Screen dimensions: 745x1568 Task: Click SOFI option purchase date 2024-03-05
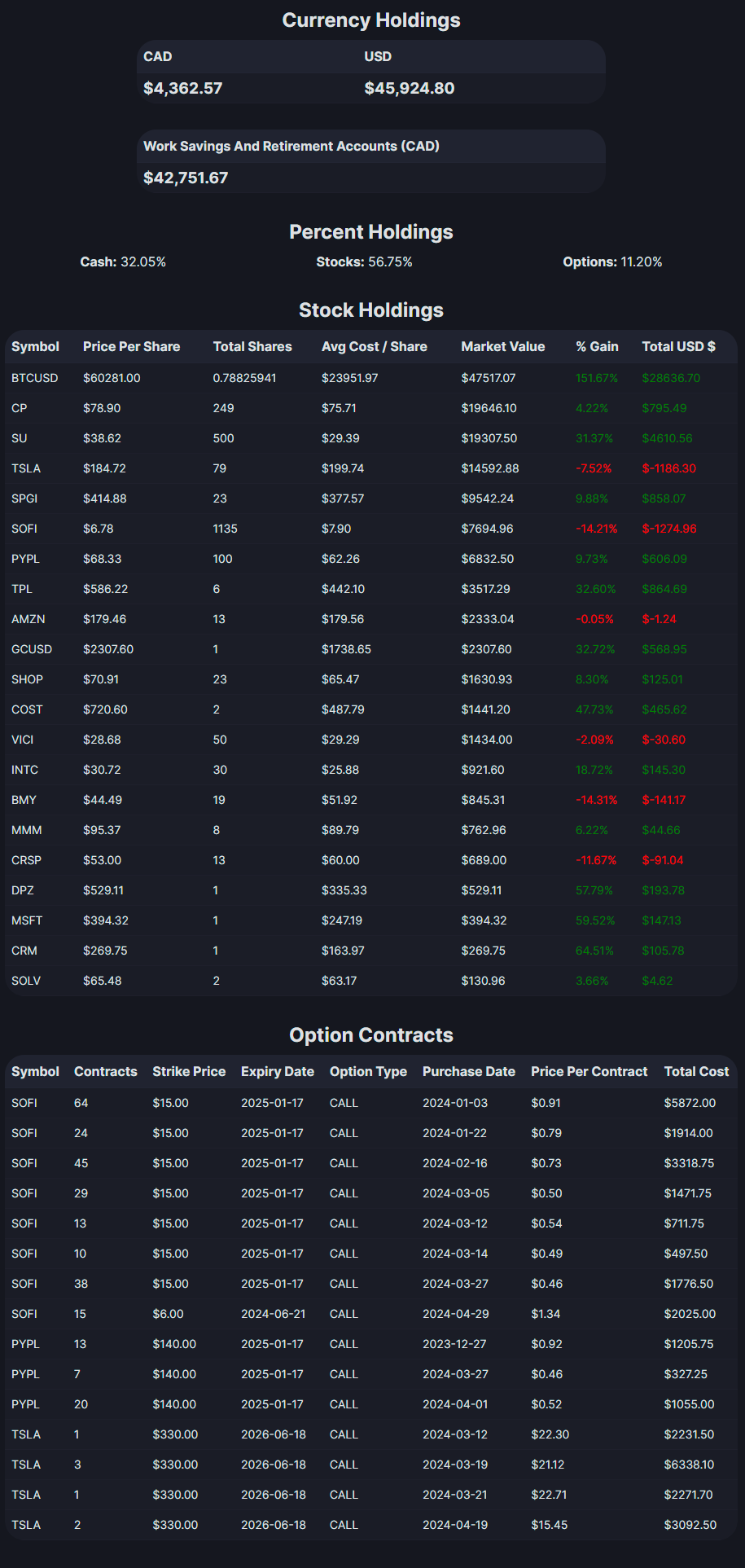(x=456, y=1194)
